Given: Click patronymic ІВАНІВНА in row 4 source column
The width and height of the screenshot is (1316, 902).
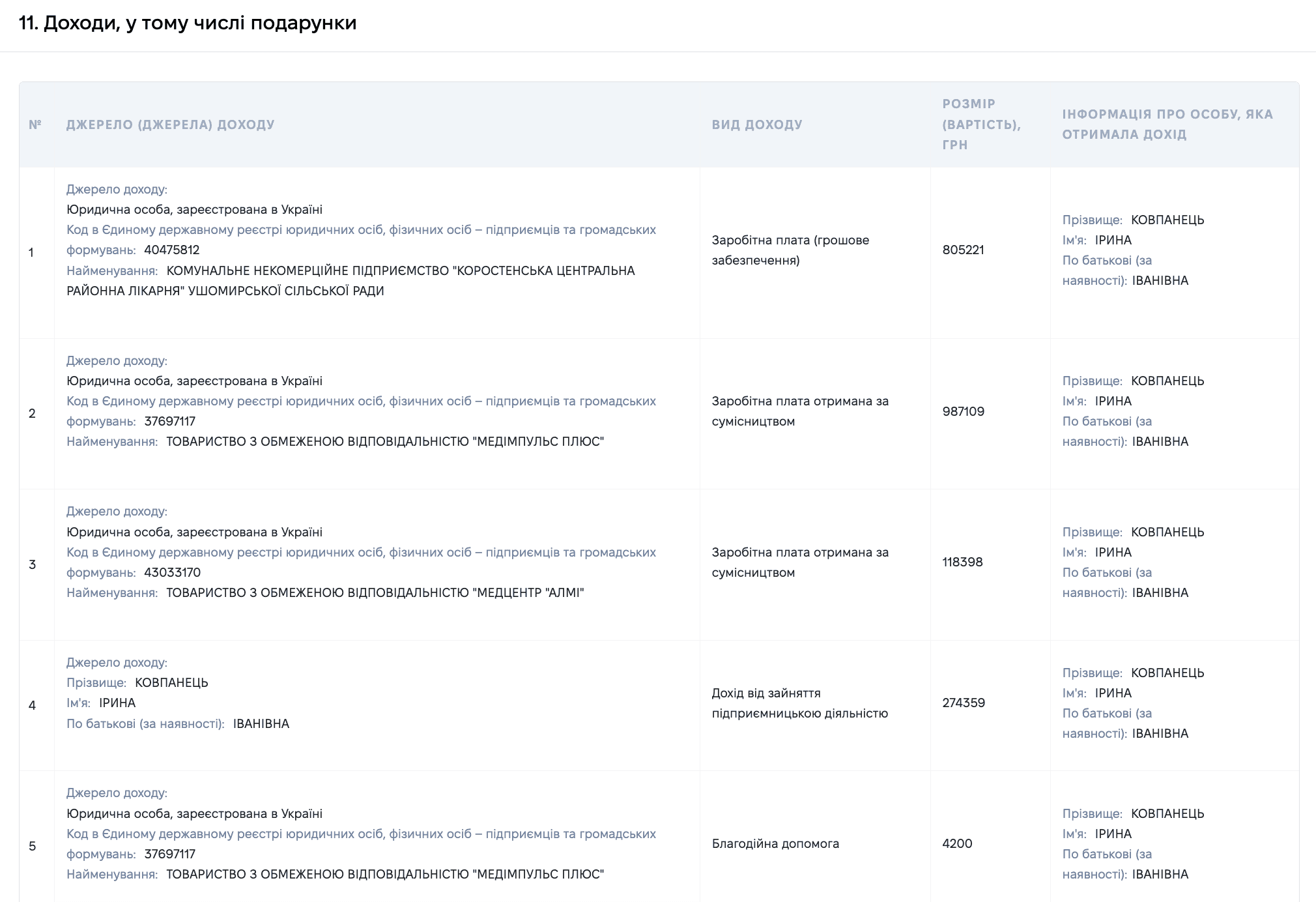Looking at the screenshot, I should [261, 724].
